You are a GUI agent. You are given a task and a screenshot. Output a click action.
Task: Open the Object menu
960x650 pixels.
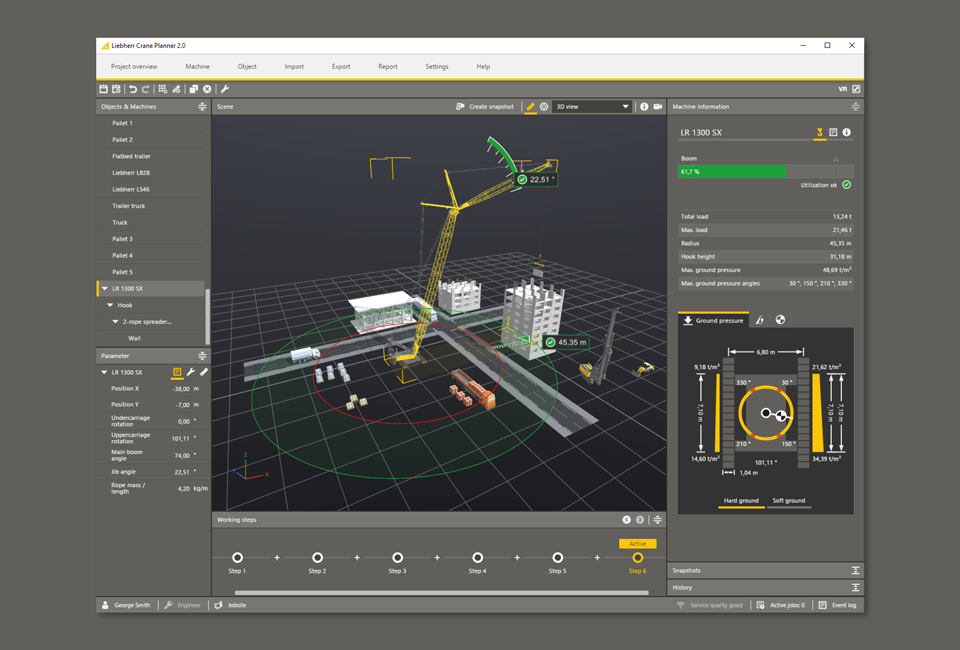pos(247,67)
